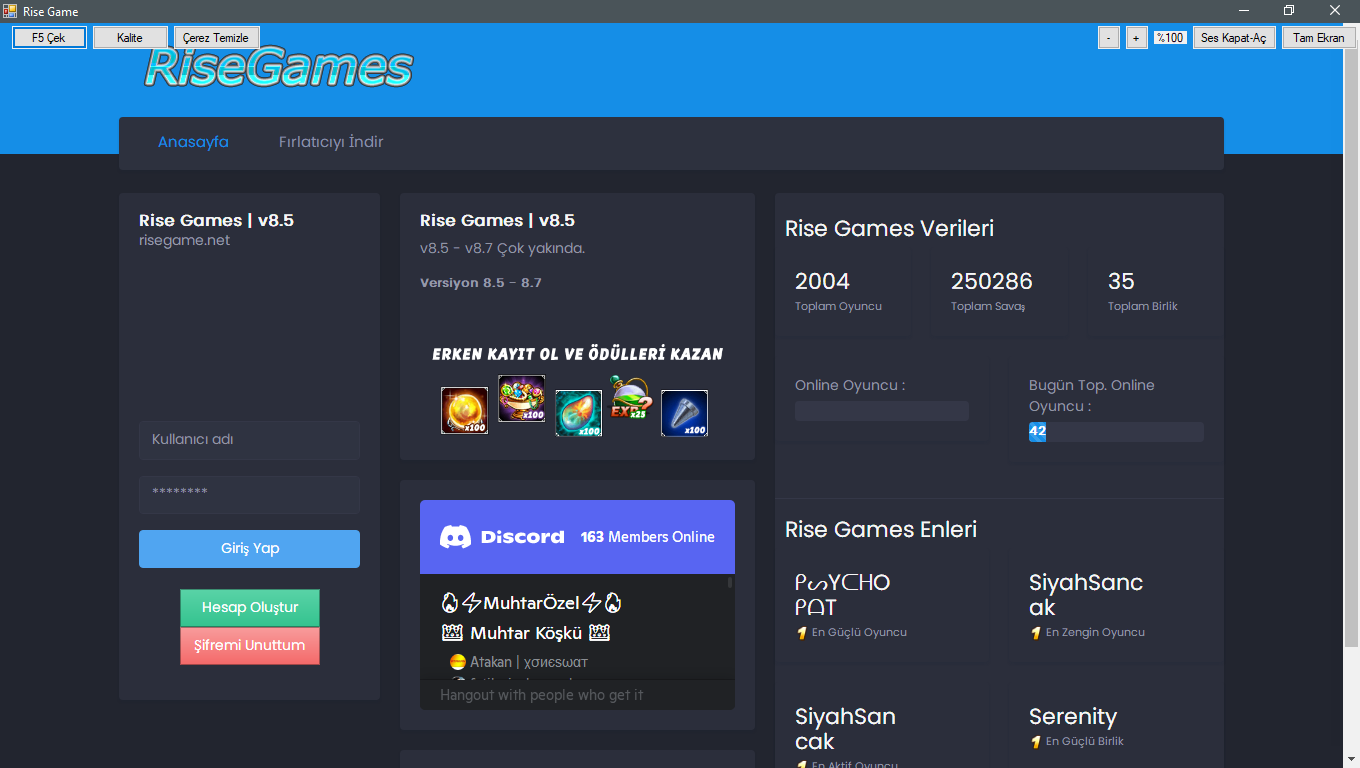
Task: Click the Serenity guild name
Action: (x=1073, y=717)
